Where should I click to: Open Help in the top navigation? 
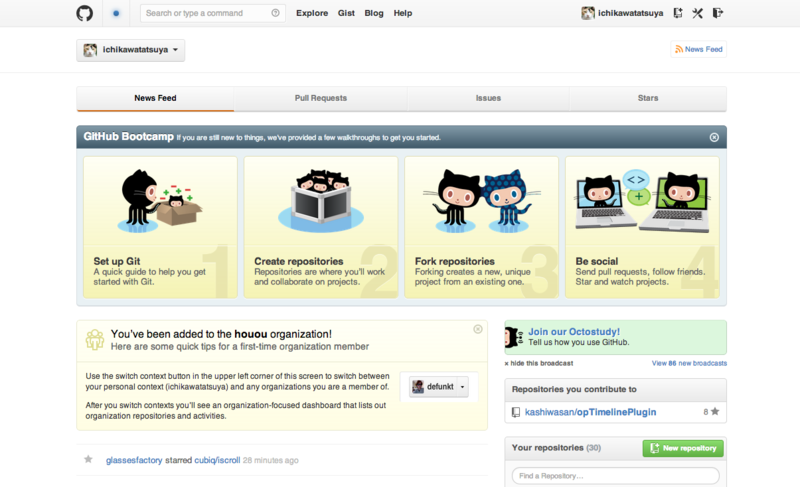pos(403,13)
